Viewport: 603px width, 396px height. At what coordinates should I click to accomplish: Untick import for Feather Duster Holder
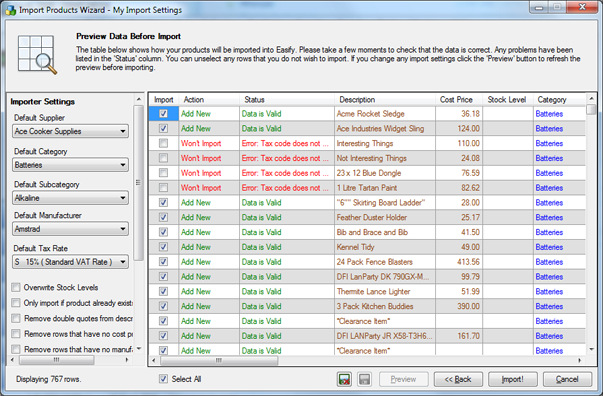click(163, 217)
